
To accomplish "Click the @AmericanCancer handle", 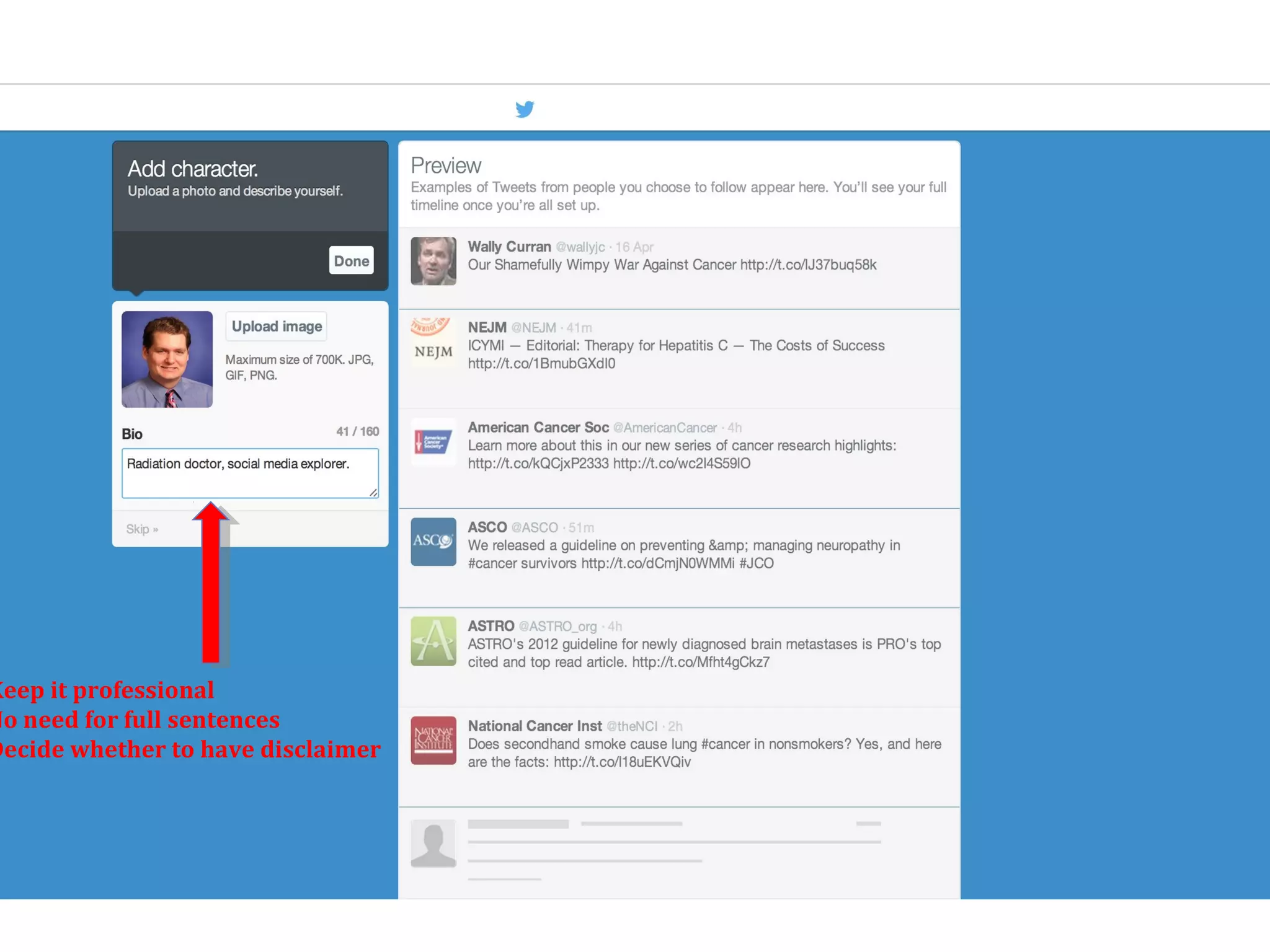I will pos(665,428).
